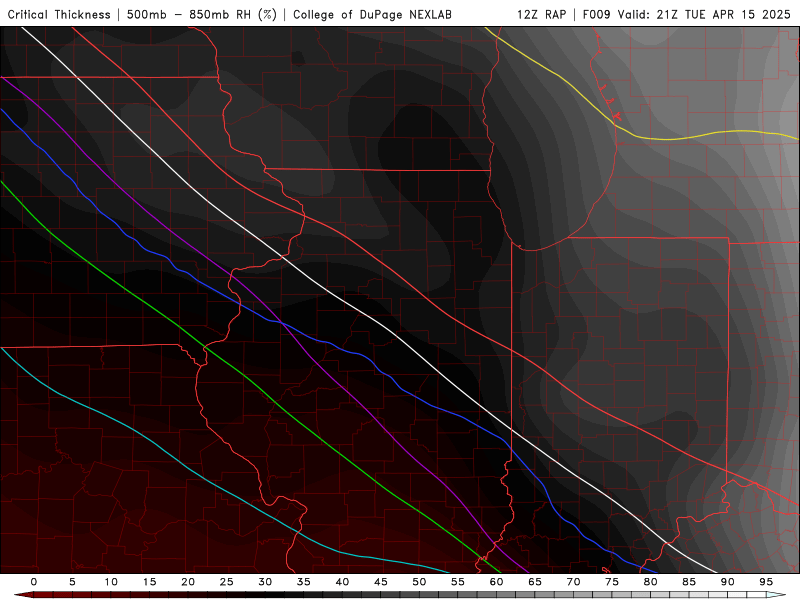Click the colorbar label "25"
This screenshot has height=600, width=800.
[227, 582]
